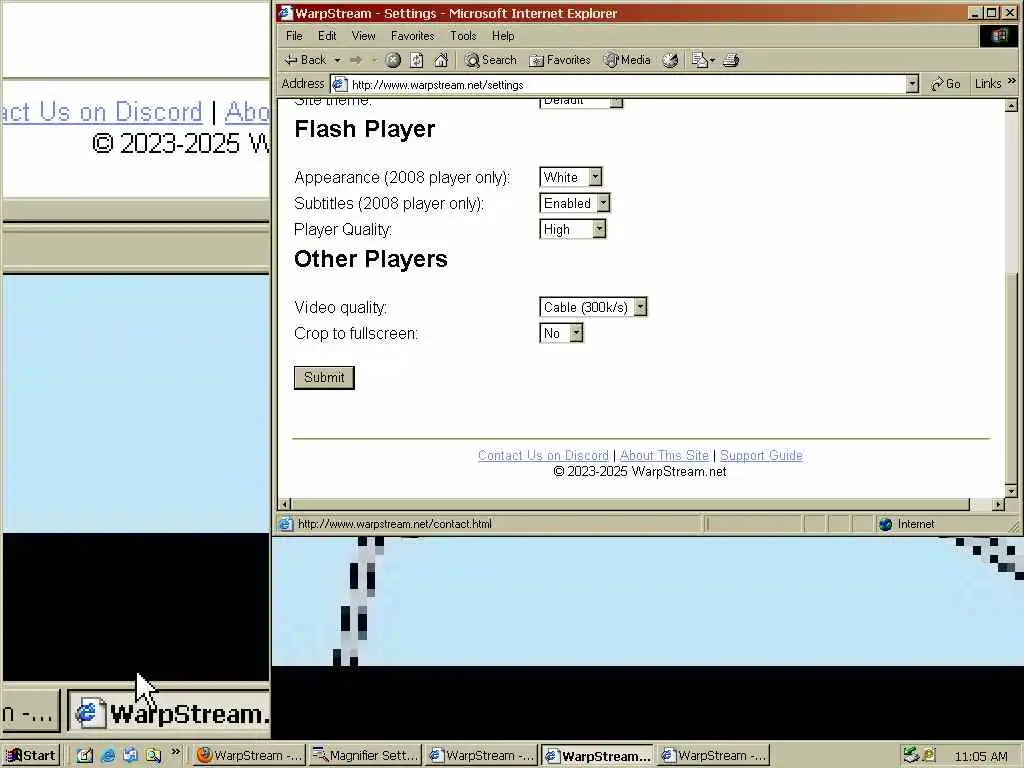This screenshot has width=1024, height=768.
Task: Click the Go button beside the address bar
Action: [946, 84]
